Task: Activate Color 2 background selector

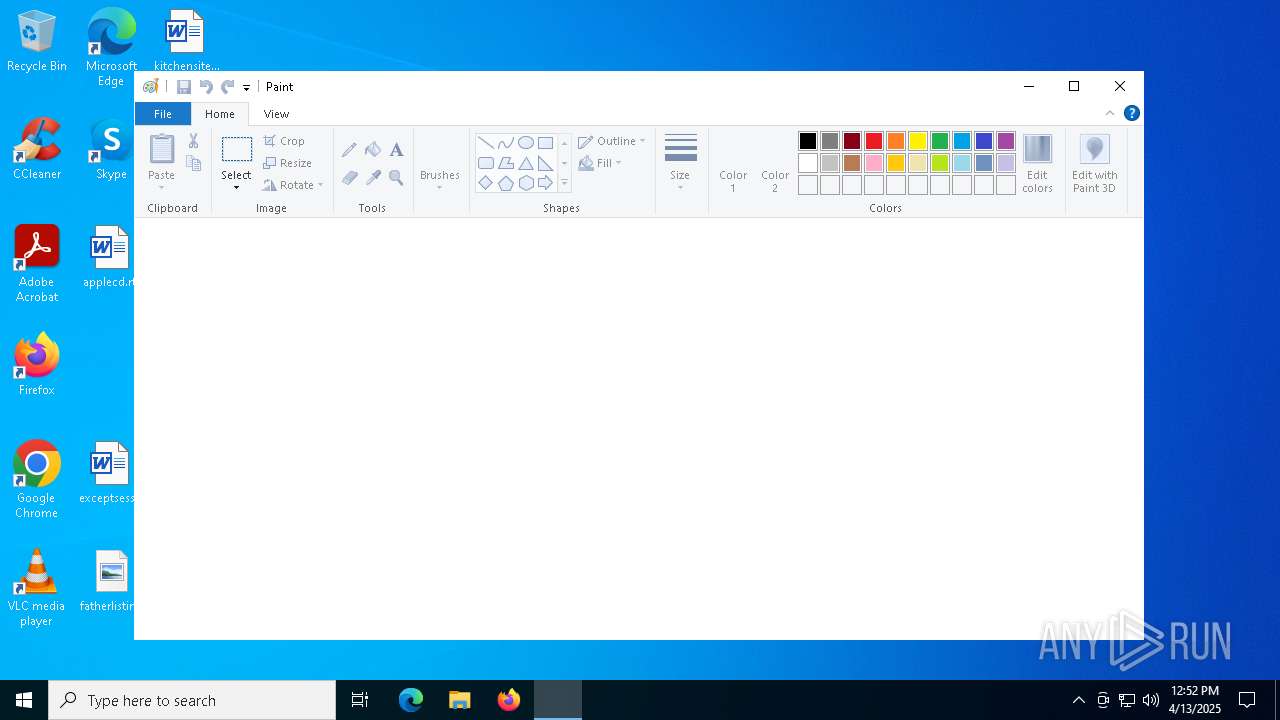Action: click(x=775, y=164)
